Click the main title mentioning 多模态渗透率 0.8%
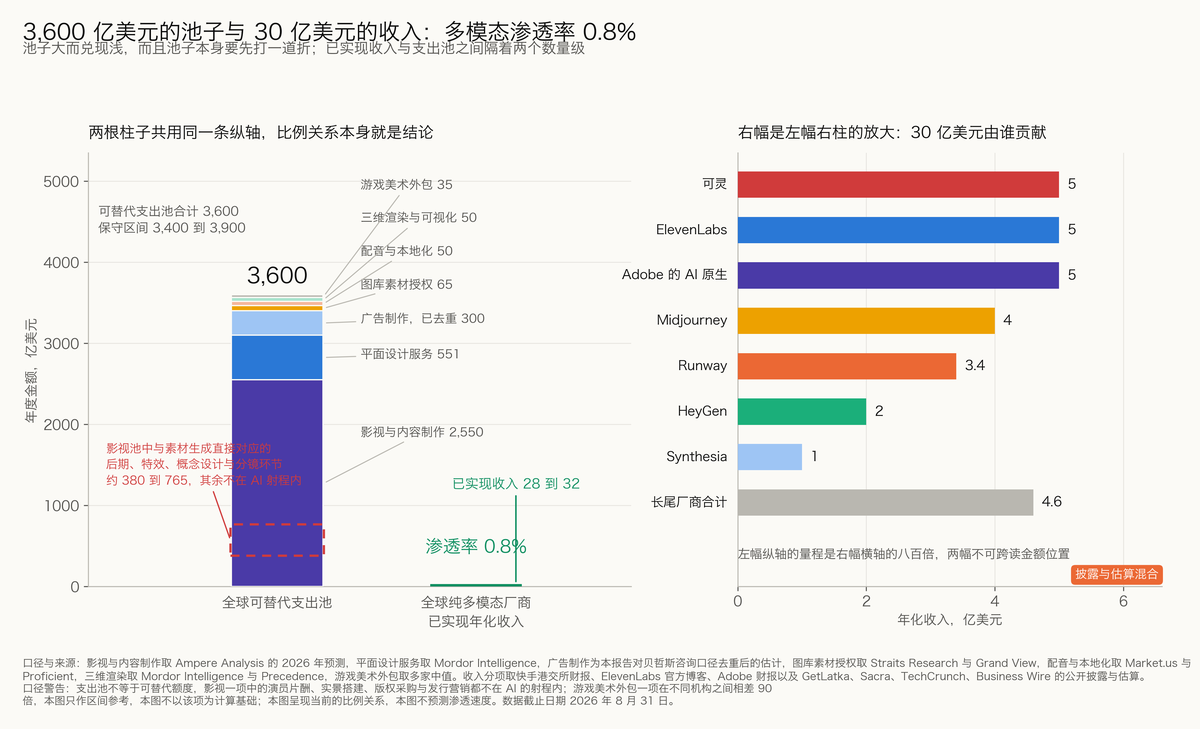The width and height of the screenshot is (1200, 729). (x=329, y=32)
